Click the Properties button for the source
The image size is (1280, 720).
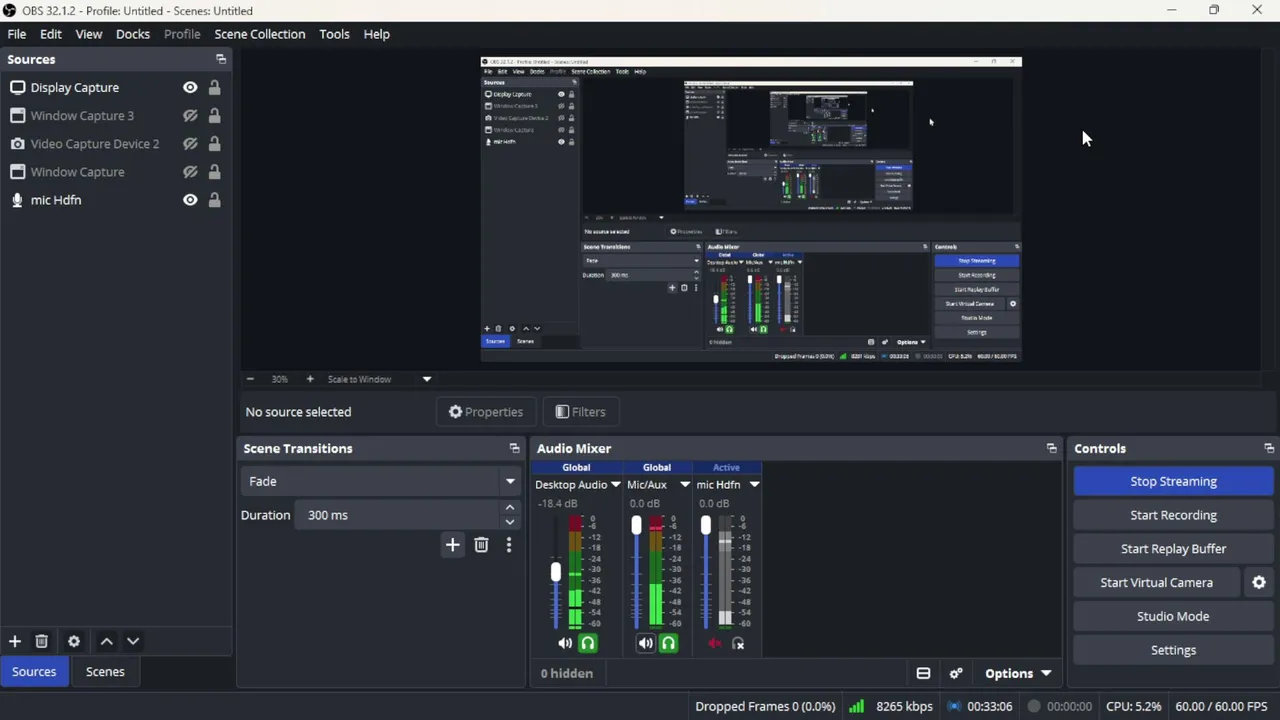486,412
